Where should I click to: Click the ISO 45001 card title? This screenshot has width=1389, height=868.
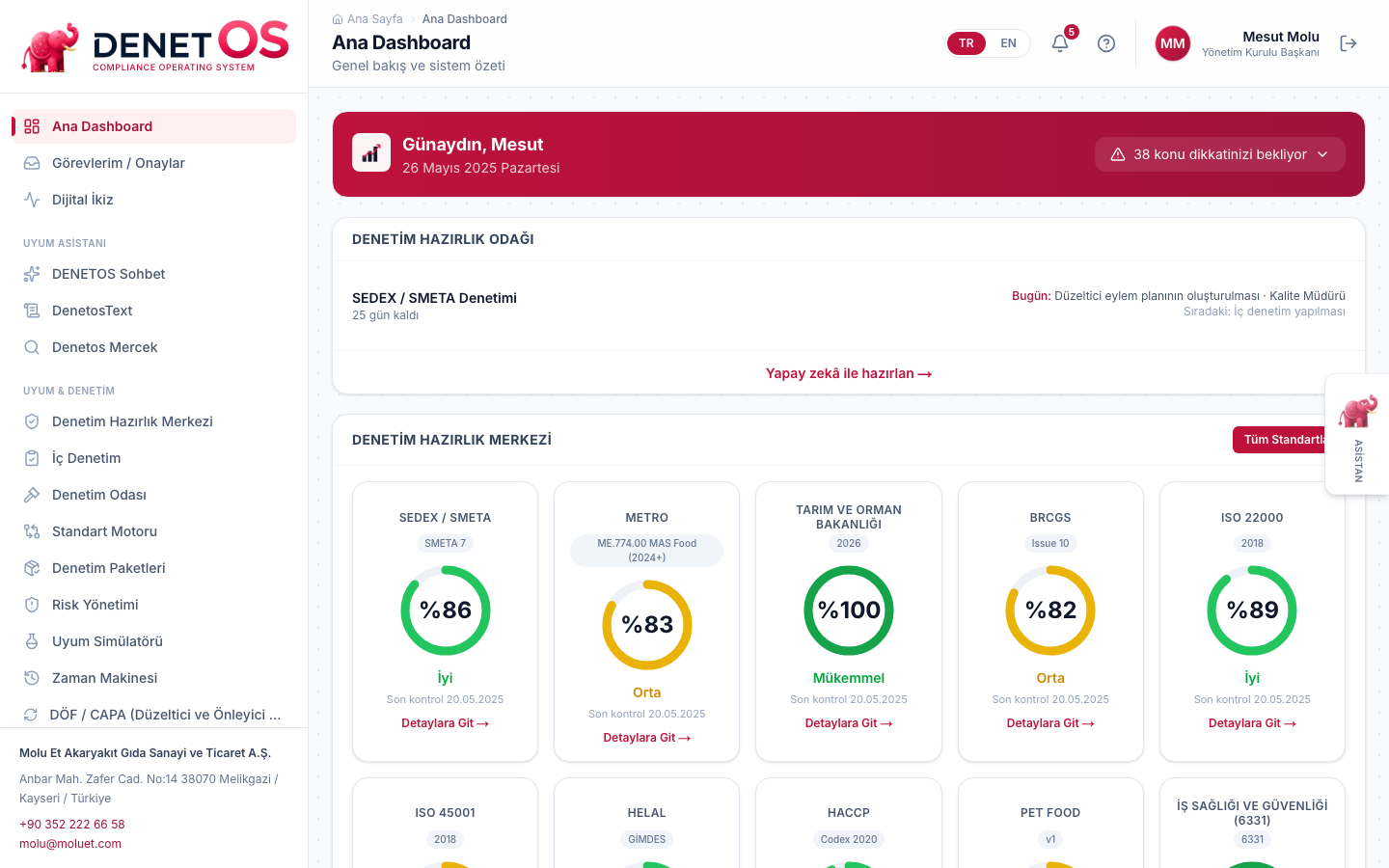pos(446,813)
